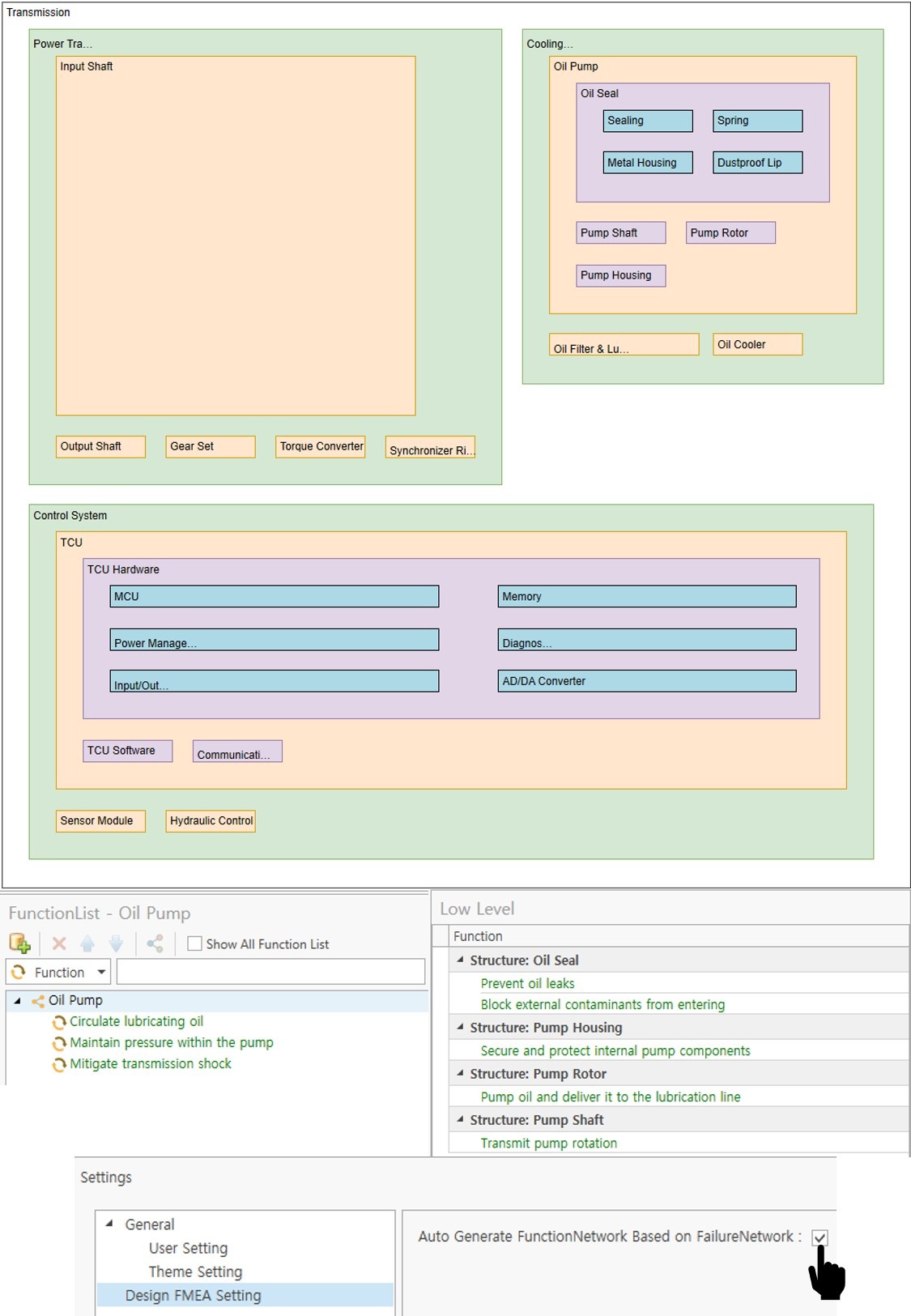Toggle Auto Generate FunctionNetwork checkbox

tap(819, 1237)
